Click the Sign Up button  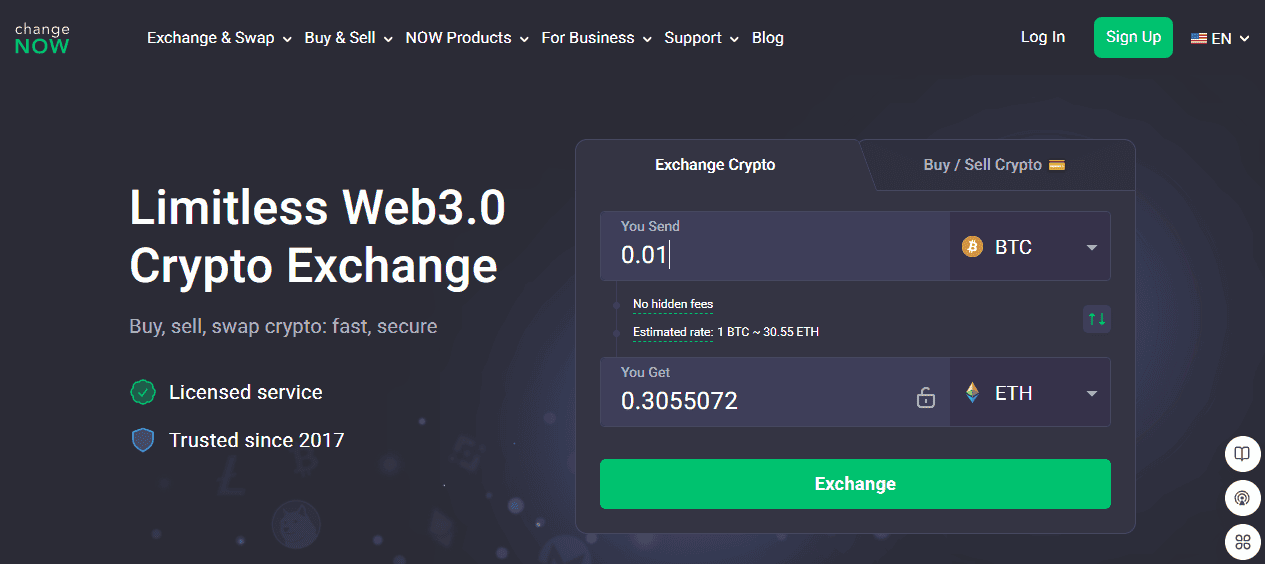point(1133,37)
